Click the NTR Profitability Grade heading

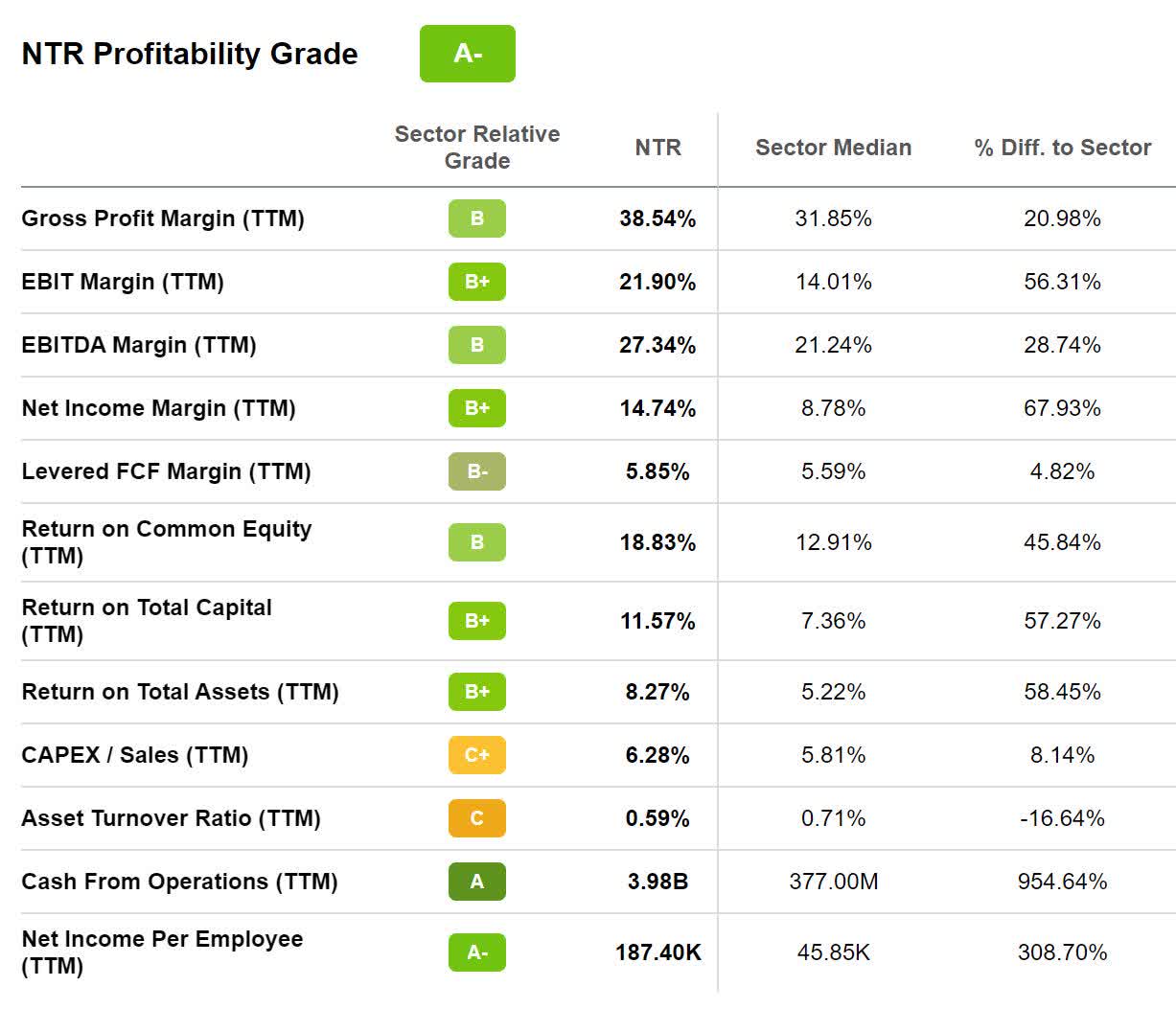tap(190, 54)
